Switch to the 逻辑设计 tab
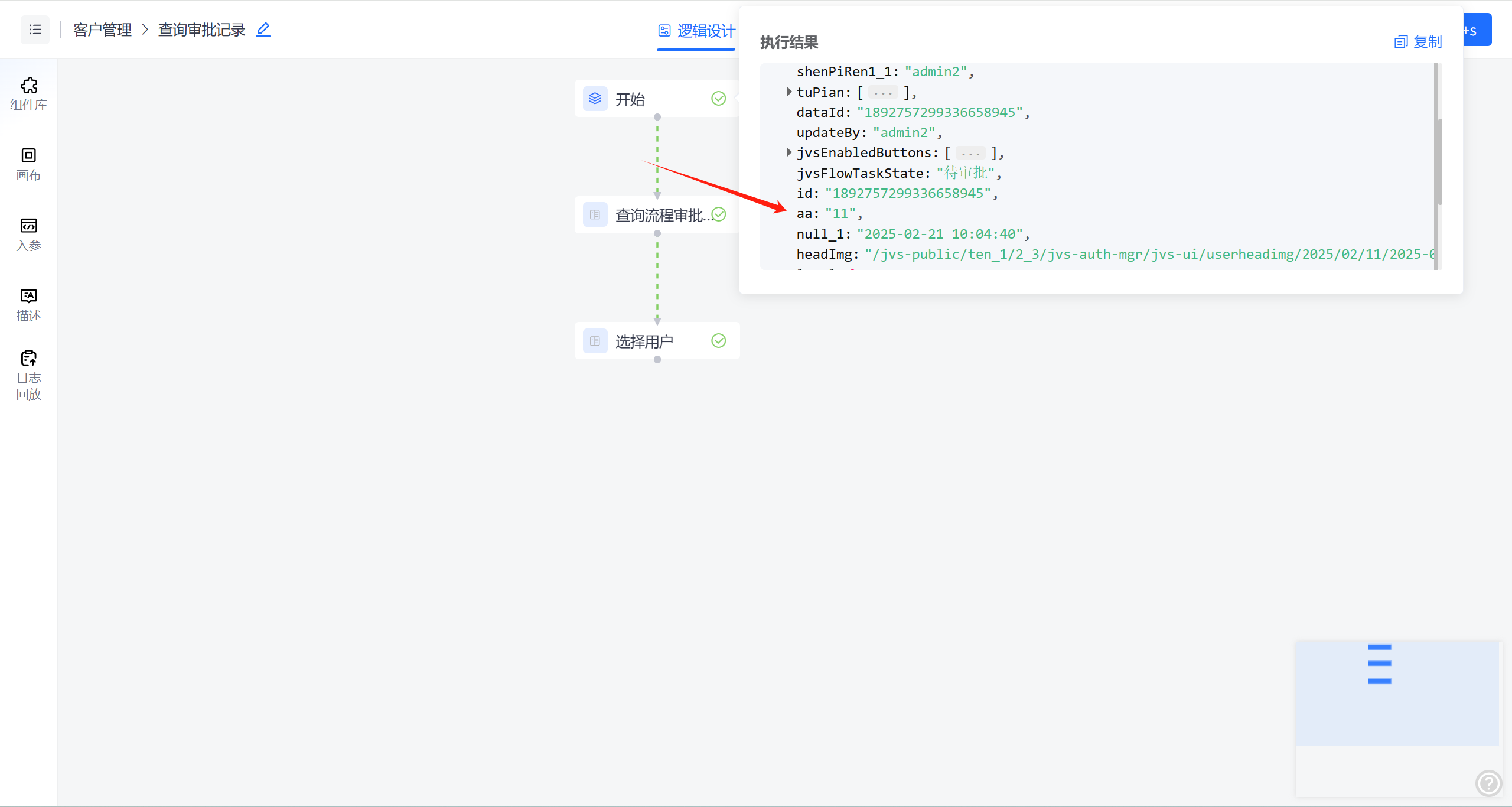This screenshot has width=1512, height=807. pos(697,31)
